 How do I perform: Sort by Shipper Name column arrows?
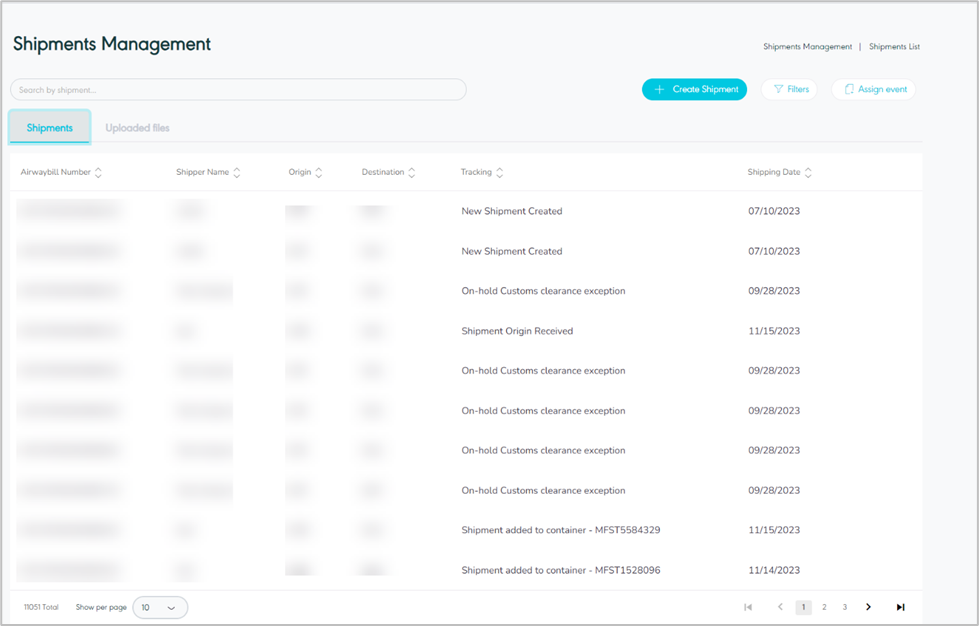(x=237, y=173)
